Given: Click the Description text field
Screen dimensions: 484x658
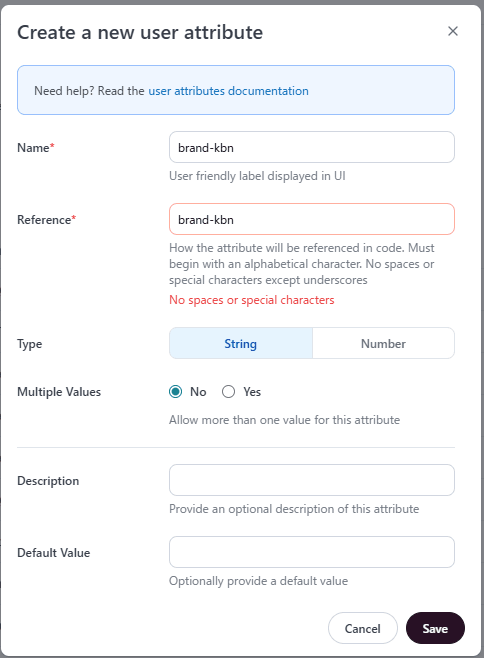Looking at the screenshot, I should [x=312, y=480].
